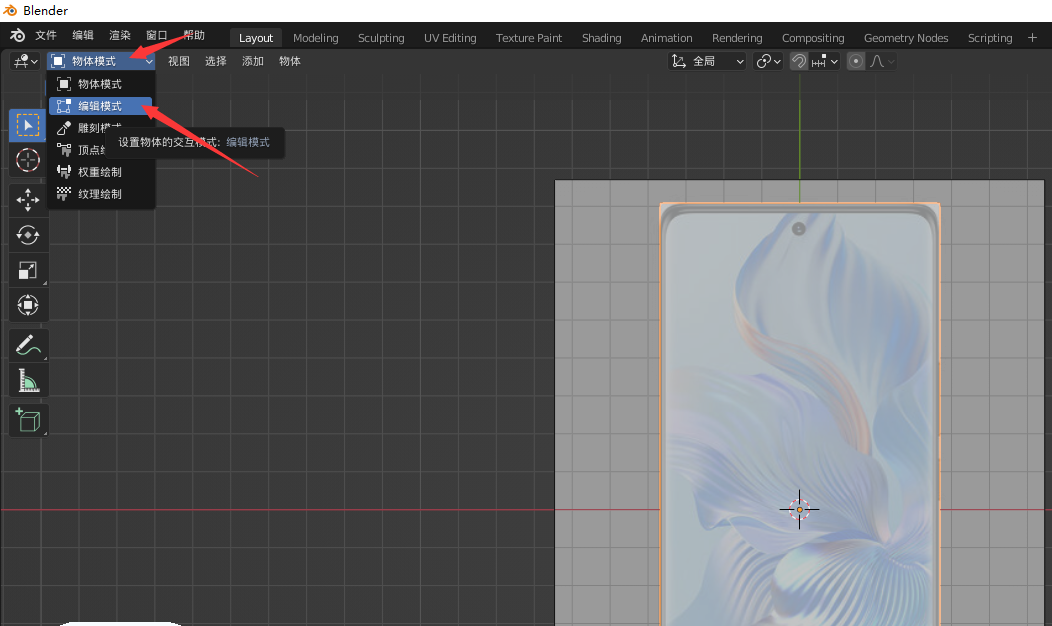
Task: Open the proportional falloff curve dropdown
Action: 882,62
